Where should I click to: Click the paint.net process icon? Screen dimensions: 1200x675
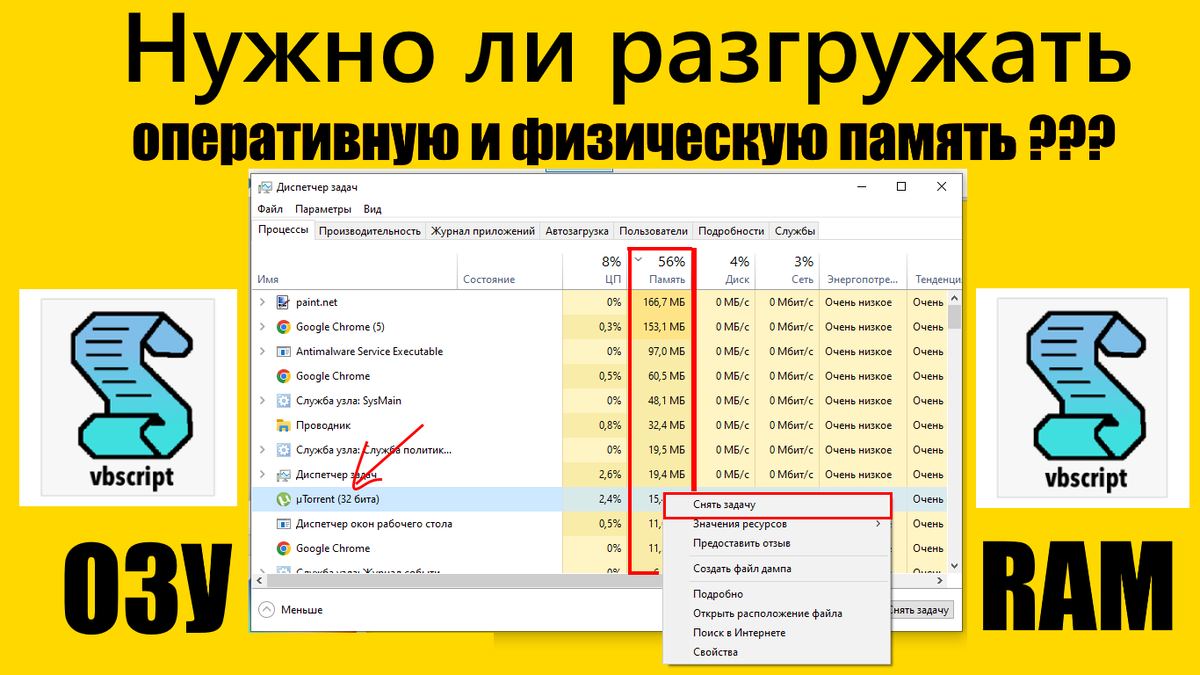tap(283, 302)
